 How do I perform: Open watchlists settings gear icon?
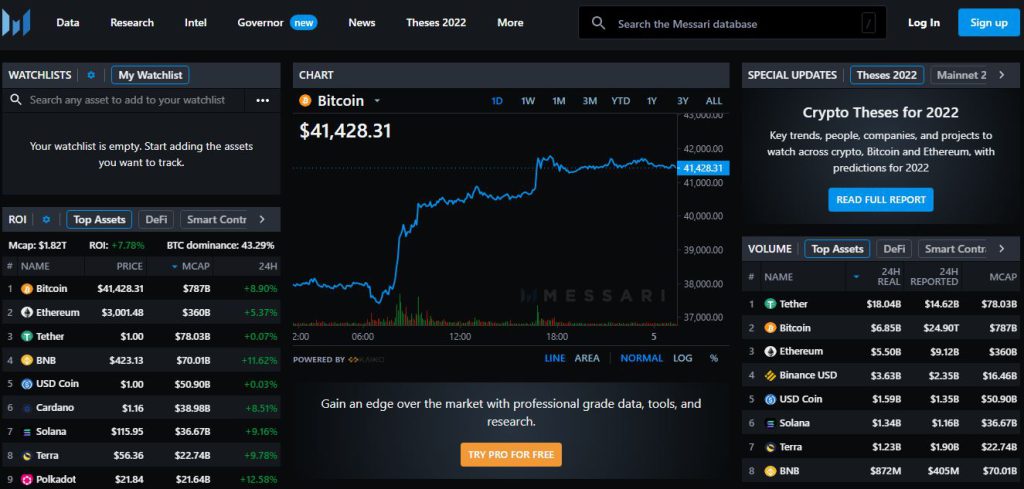tap(91, 75)
